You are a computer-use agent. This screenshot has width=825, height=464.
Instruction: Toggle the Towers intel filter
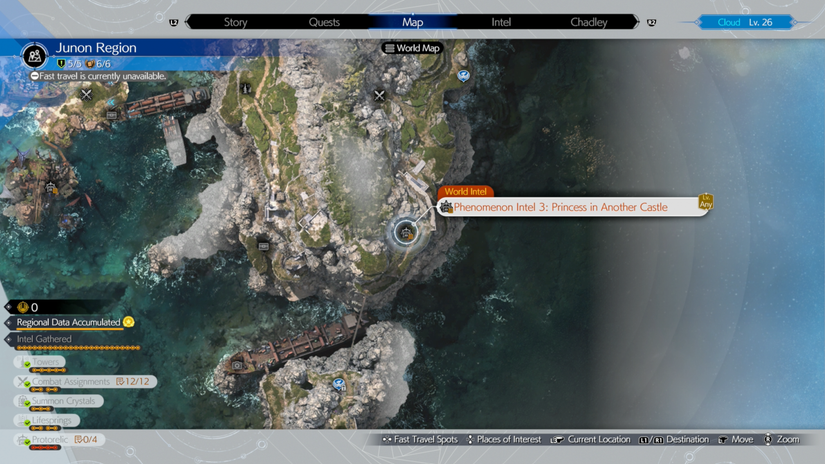click(x=46, y=362)
